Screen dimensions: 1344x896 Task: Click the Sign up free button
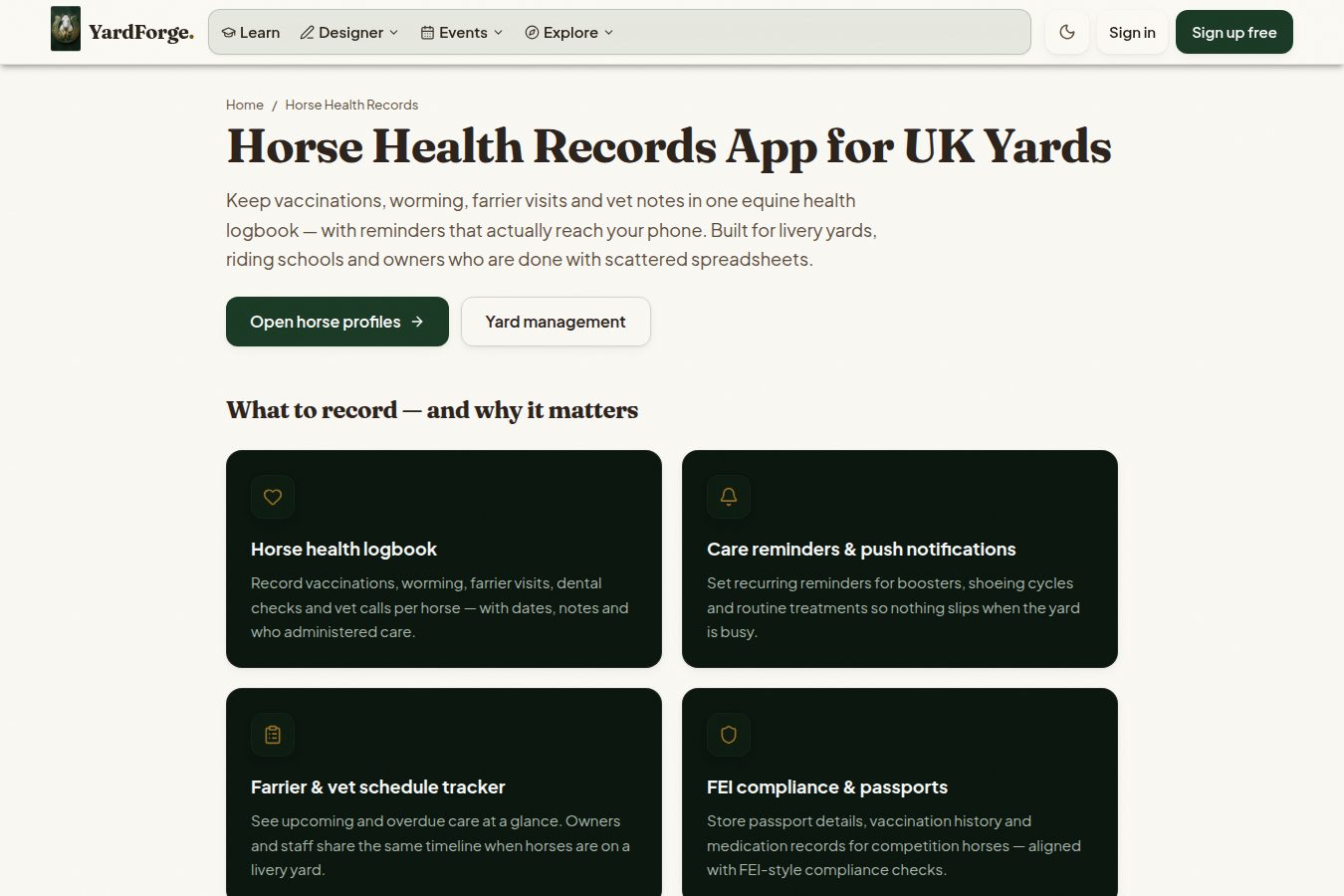[x=1233, y=32]
